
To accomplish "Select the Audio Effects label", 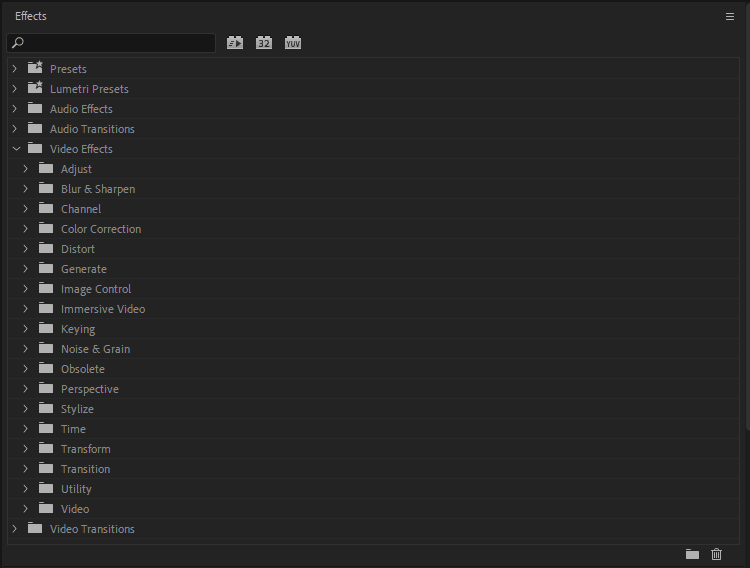I will point(81,109).
